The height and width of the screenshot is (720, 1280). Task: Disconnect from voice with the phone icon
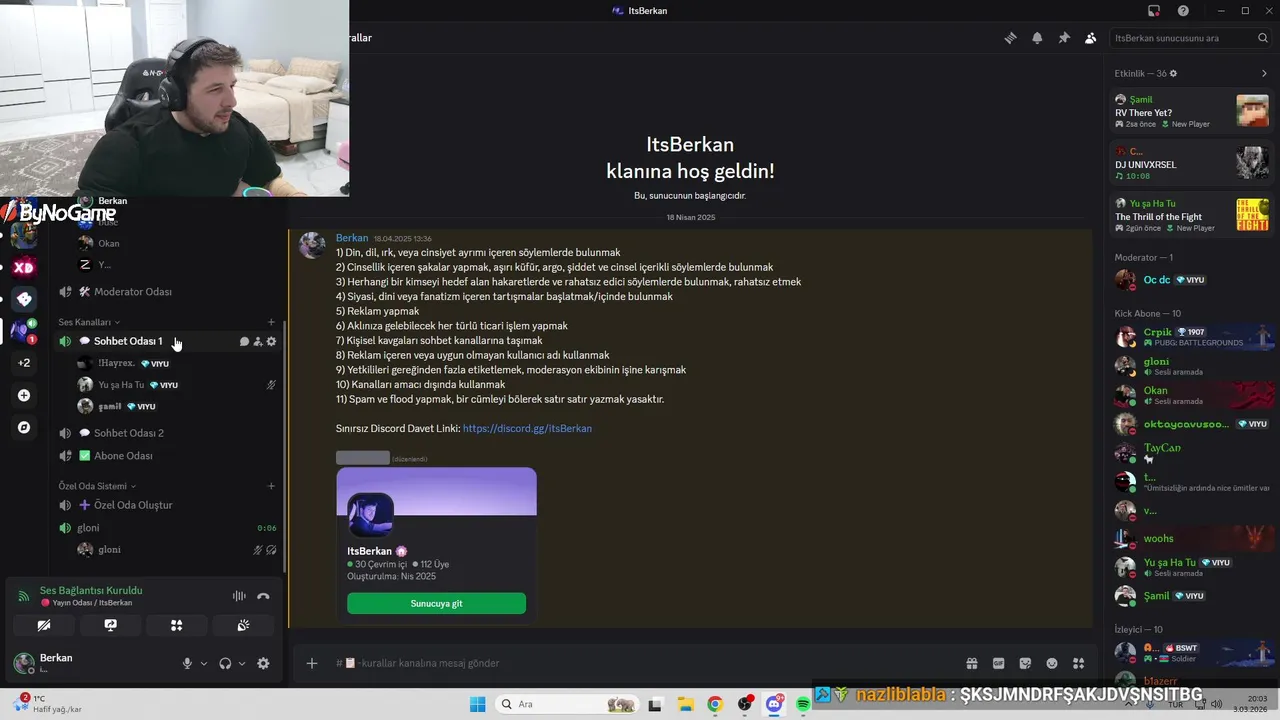click(x=263, y=596)
